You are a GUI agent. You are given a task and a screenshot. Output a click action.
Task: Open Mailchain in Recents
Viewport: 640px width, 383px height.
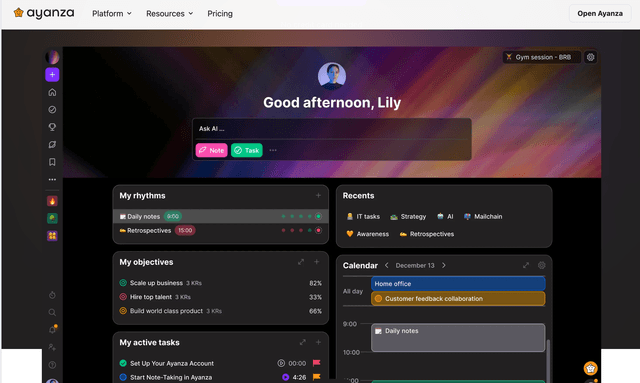point(483,216)
